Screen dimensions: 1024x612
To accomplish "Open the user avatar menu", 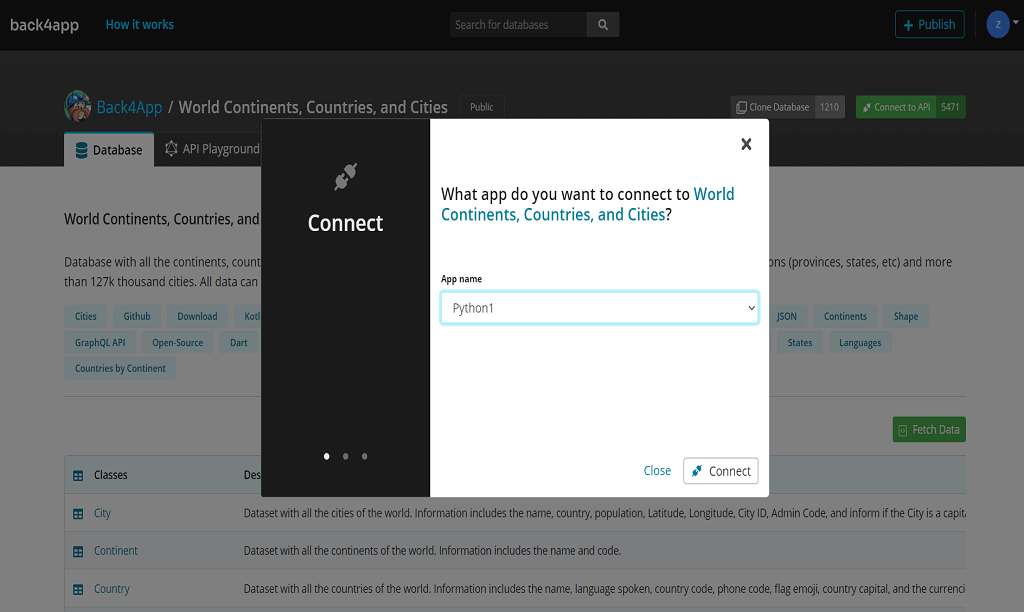I will point(1002,24).
